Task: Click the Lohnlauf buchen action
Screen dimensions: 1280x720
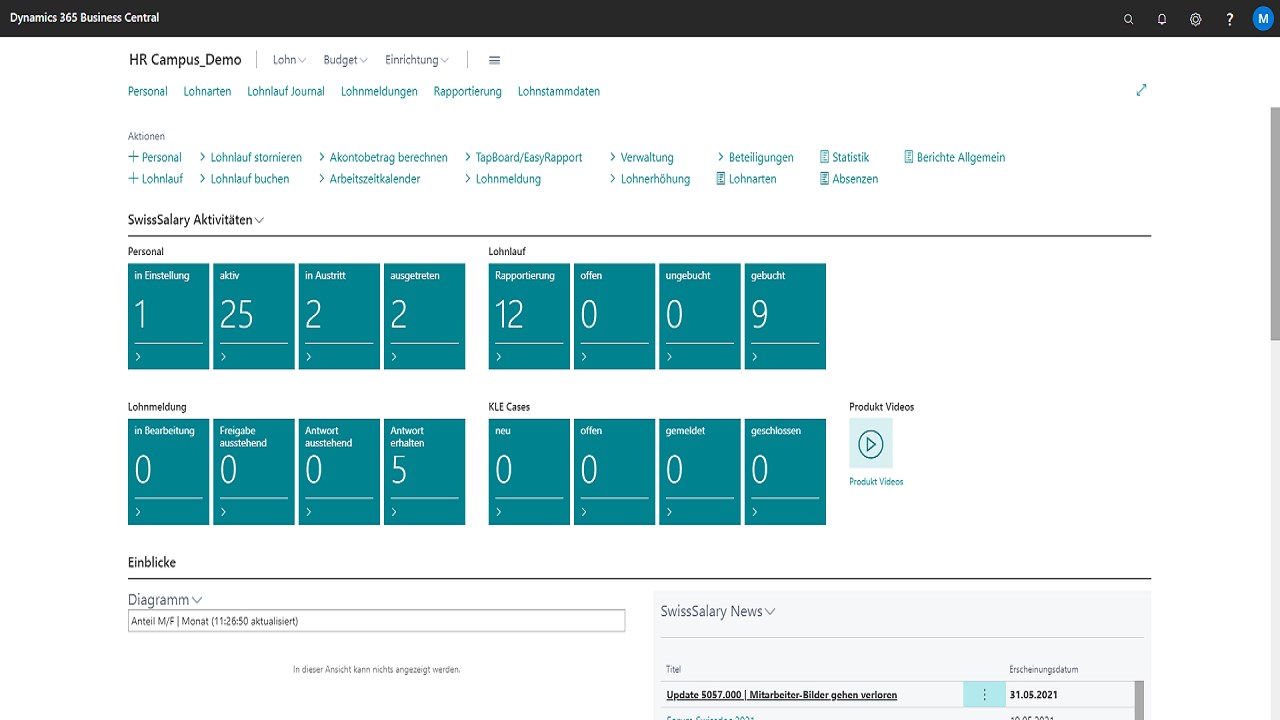Action: 244,179
